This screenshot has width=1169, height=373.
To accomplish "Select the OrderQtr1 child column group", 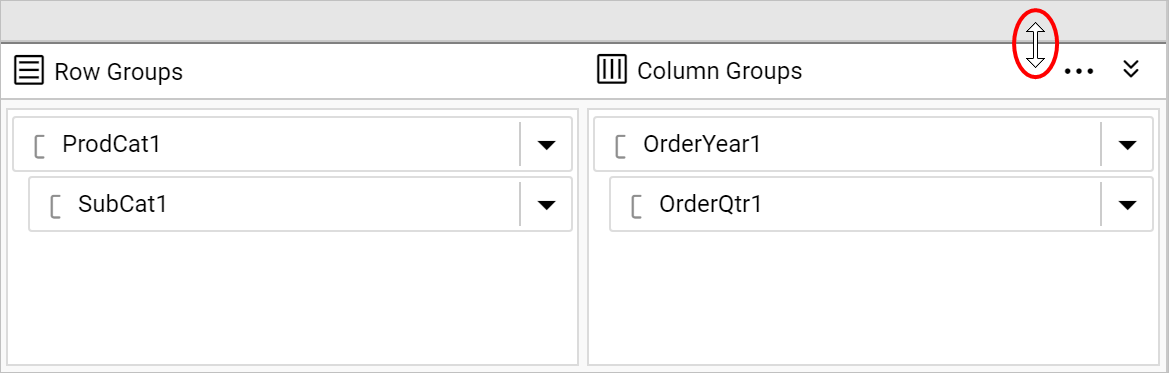I will pos(881,204).
